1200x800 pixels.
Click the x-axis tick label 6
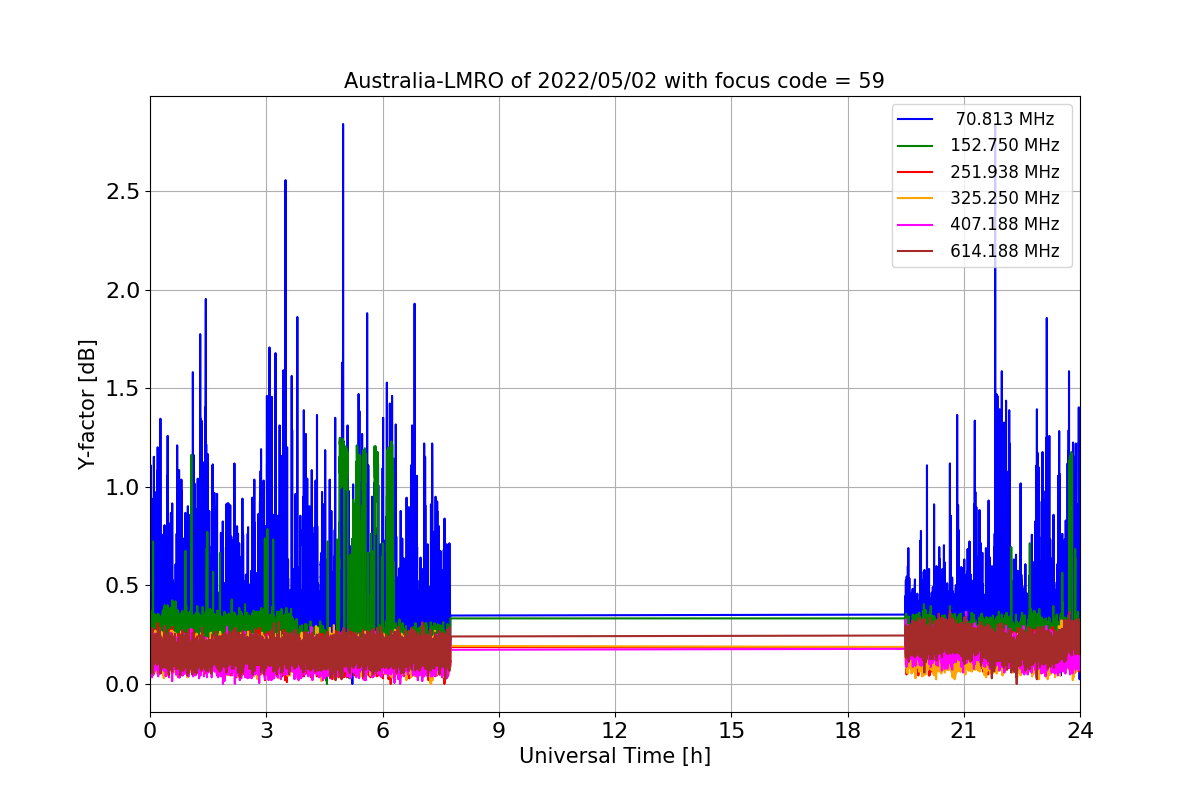[x=382, y=731]
